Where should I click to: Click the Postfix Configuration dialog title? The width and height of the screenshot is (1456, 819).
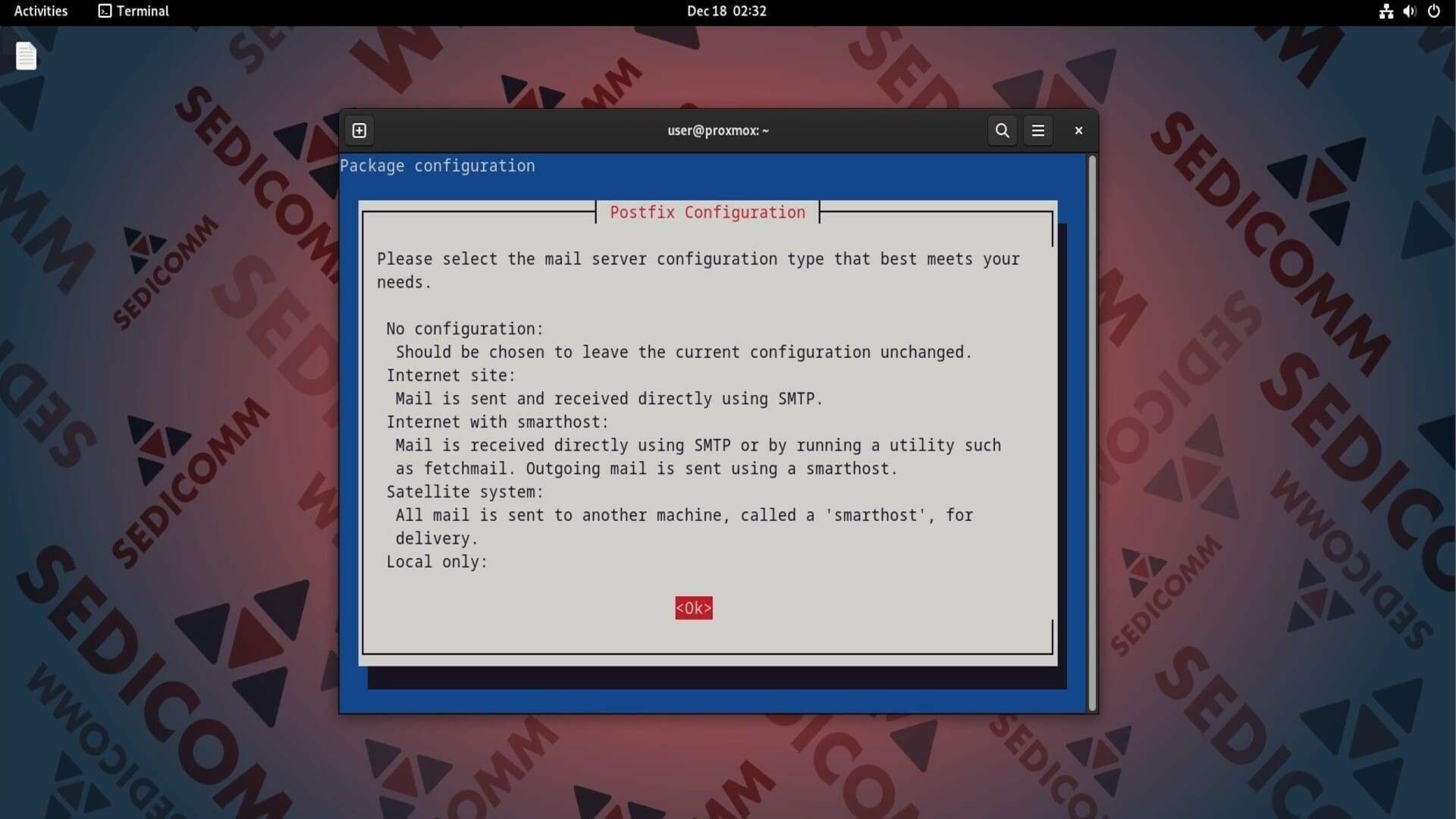(x=707, y=212)
